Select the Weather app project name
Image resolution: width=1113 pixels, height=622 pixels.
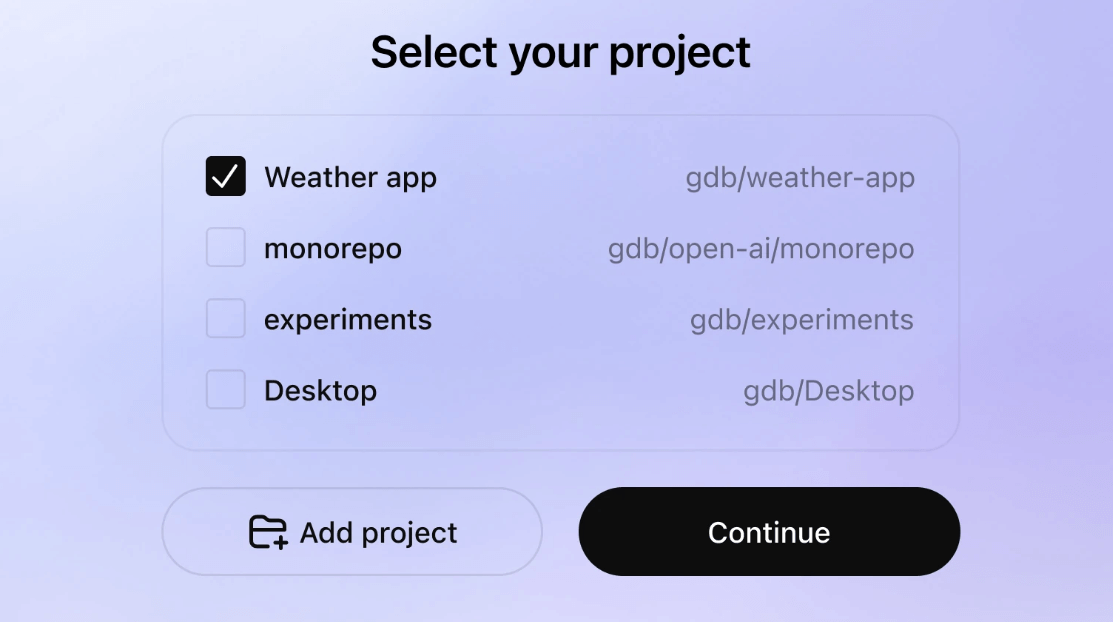click(350, 178)
